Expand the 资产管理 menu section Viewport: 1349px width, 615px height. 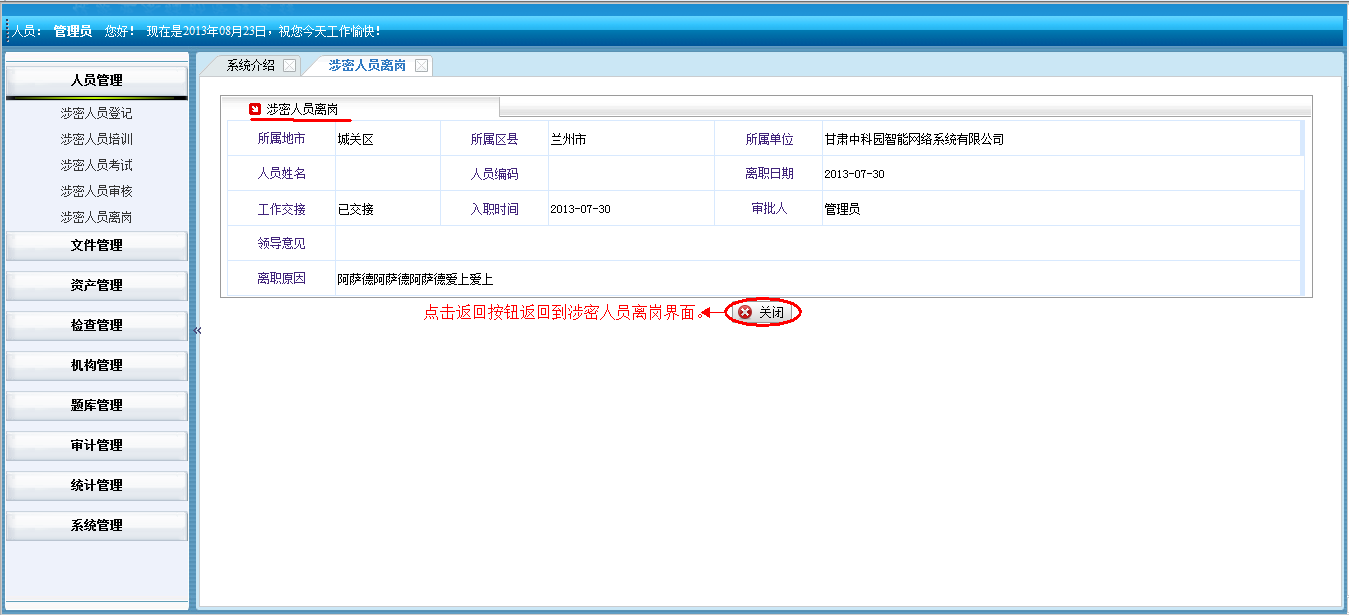point(97,285)
